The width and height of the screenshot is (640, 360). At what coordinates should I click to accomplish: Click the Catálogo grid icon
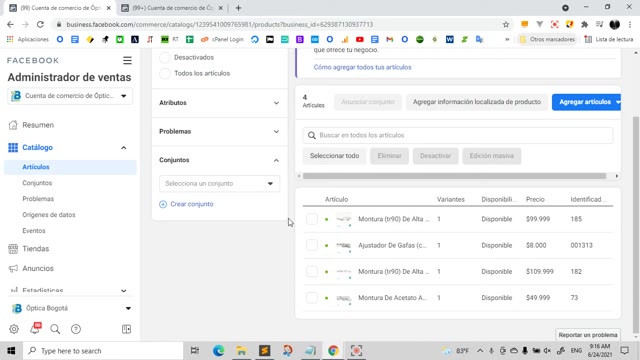coord(13,147)
